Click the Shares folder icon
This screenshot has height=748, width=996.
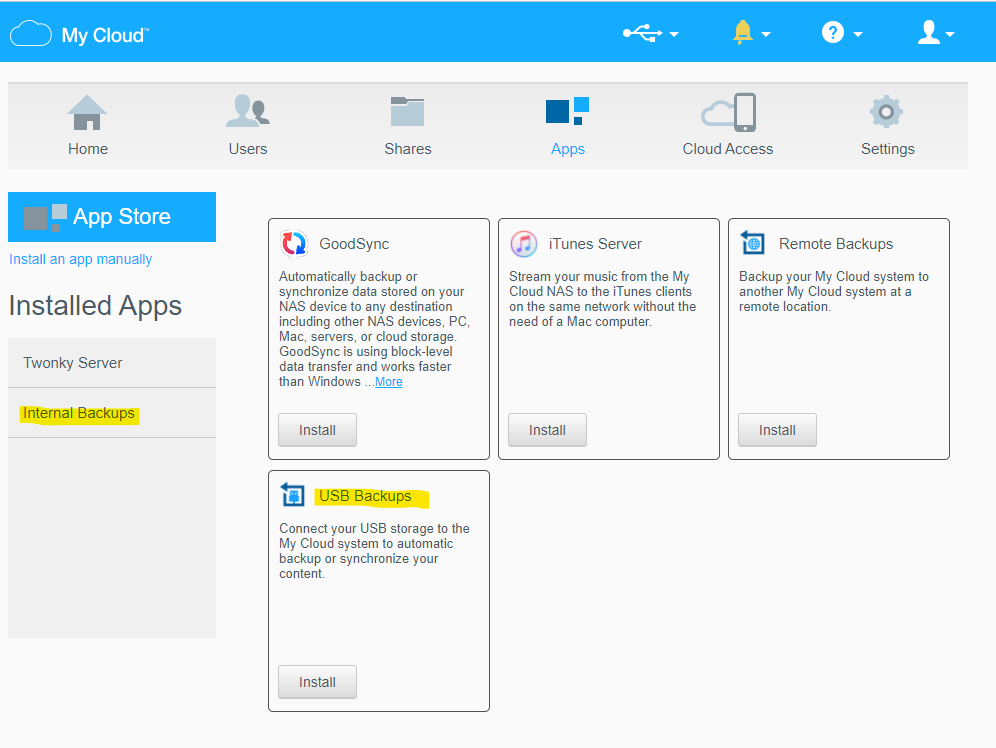(407, 112)
